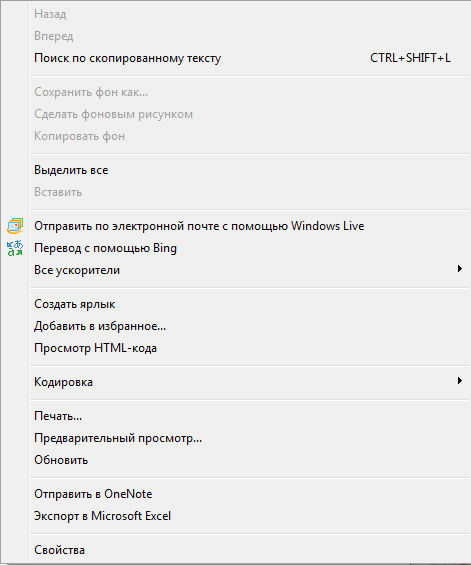Select Печать from the menu
The width and height of the screenshot is (471, 565).
click(x=249, y=416)
